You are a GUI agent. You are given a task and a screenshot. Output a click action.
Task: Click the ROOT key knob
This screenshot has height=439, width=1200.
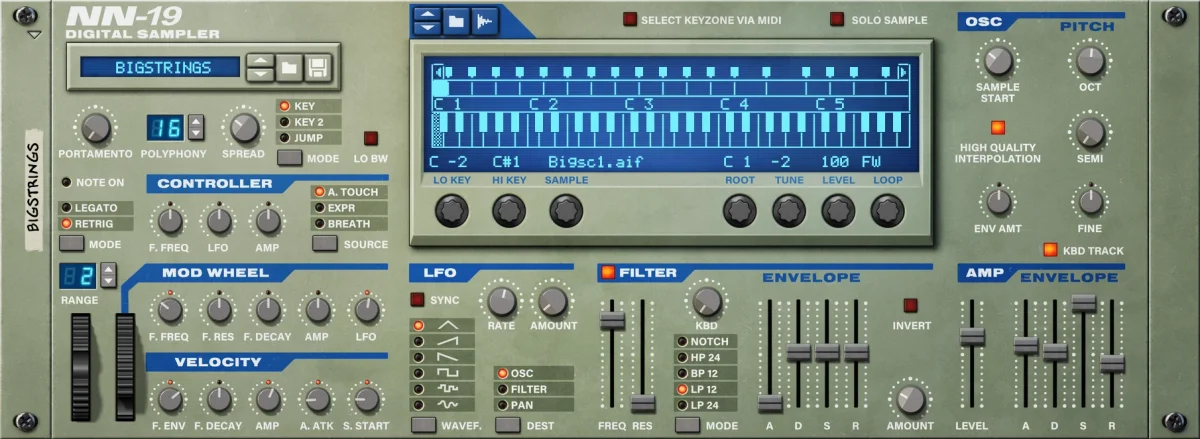coord(740,209)
